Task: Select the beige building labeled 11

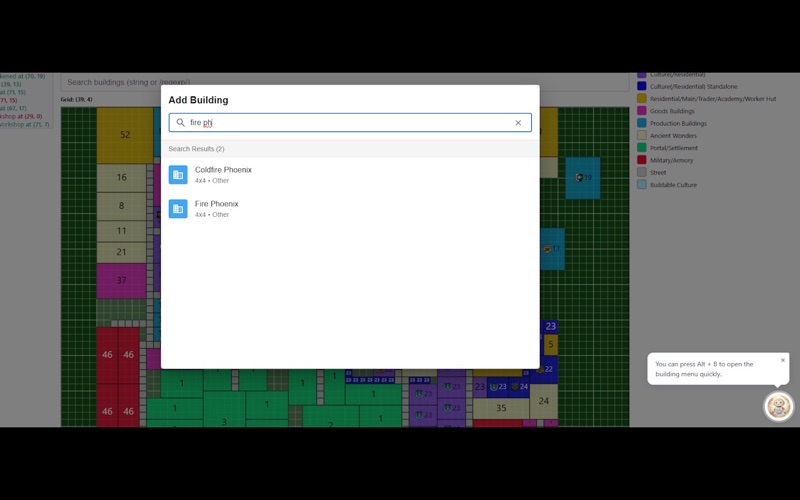Action: [121, 231]
